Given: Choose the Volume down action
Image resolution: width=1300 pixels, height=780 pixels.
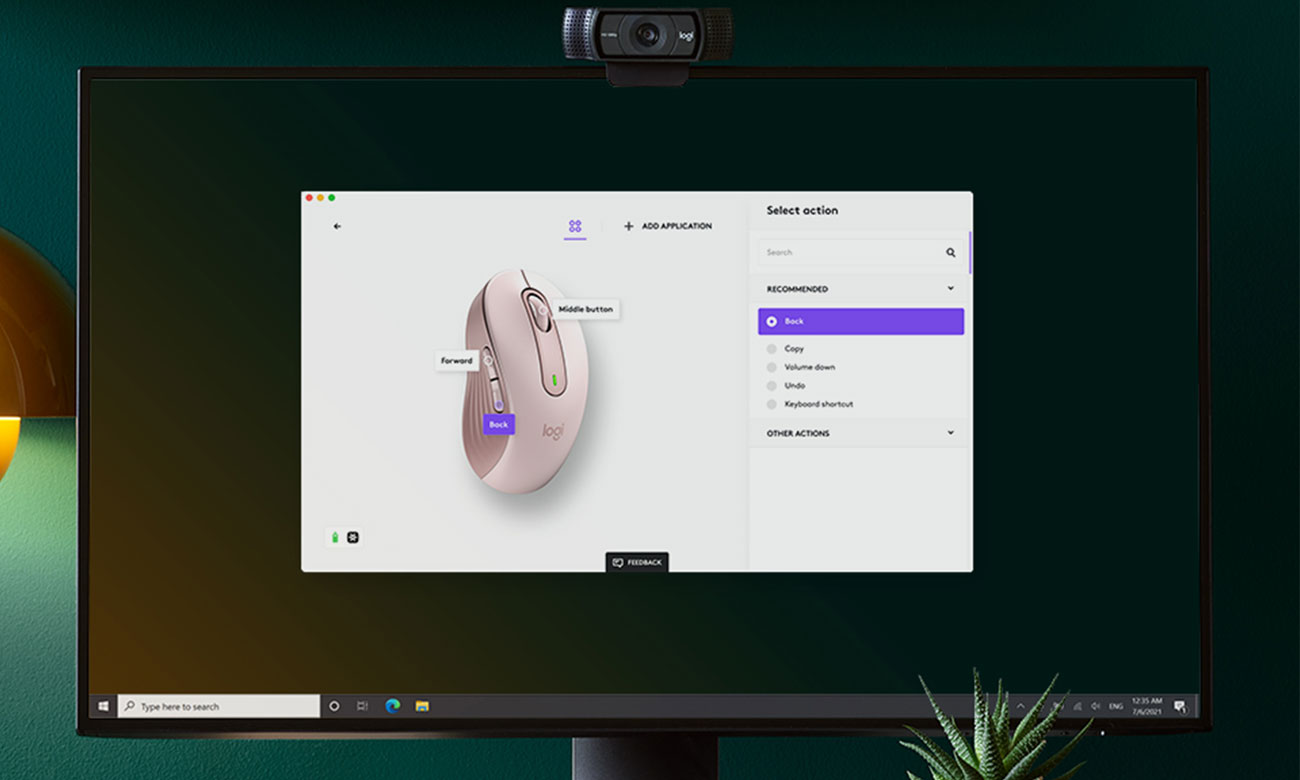Looking at the screenshot, I should (x=771, y=367).
